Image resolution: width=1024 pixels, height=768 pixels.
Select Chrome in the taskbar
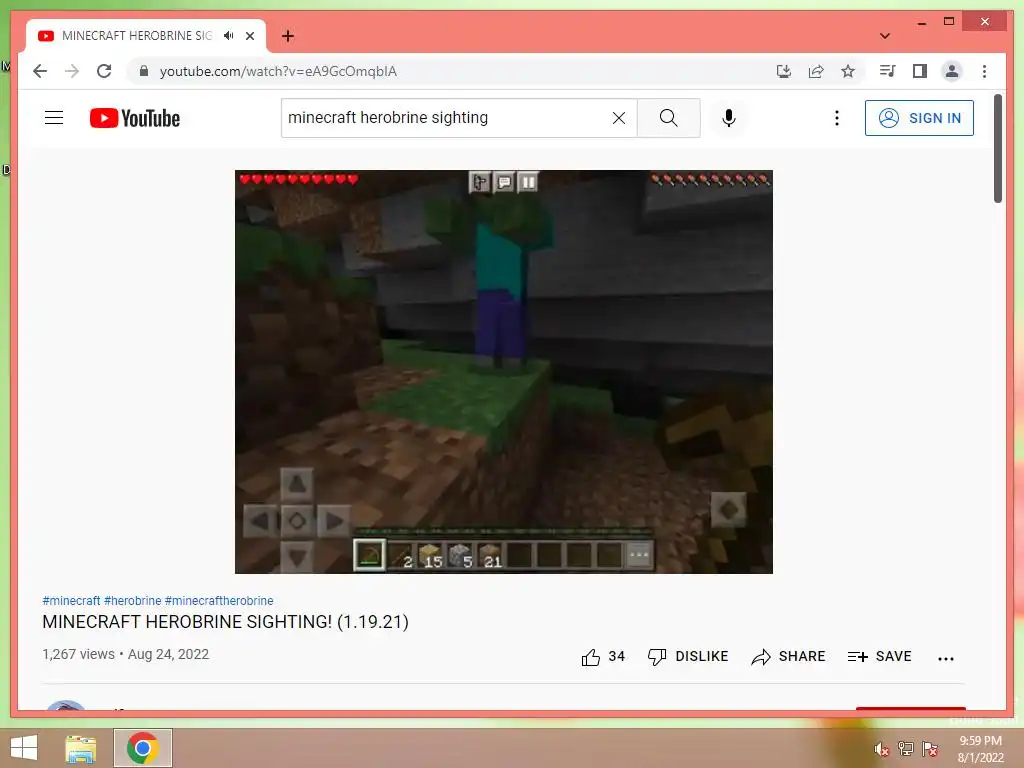coord(143,748)
